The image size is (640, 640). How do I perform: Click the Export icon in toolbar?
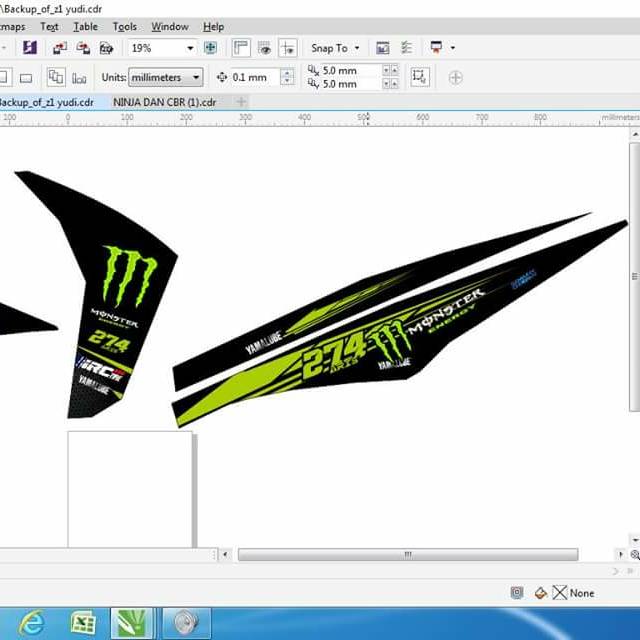tap(83, 48)
